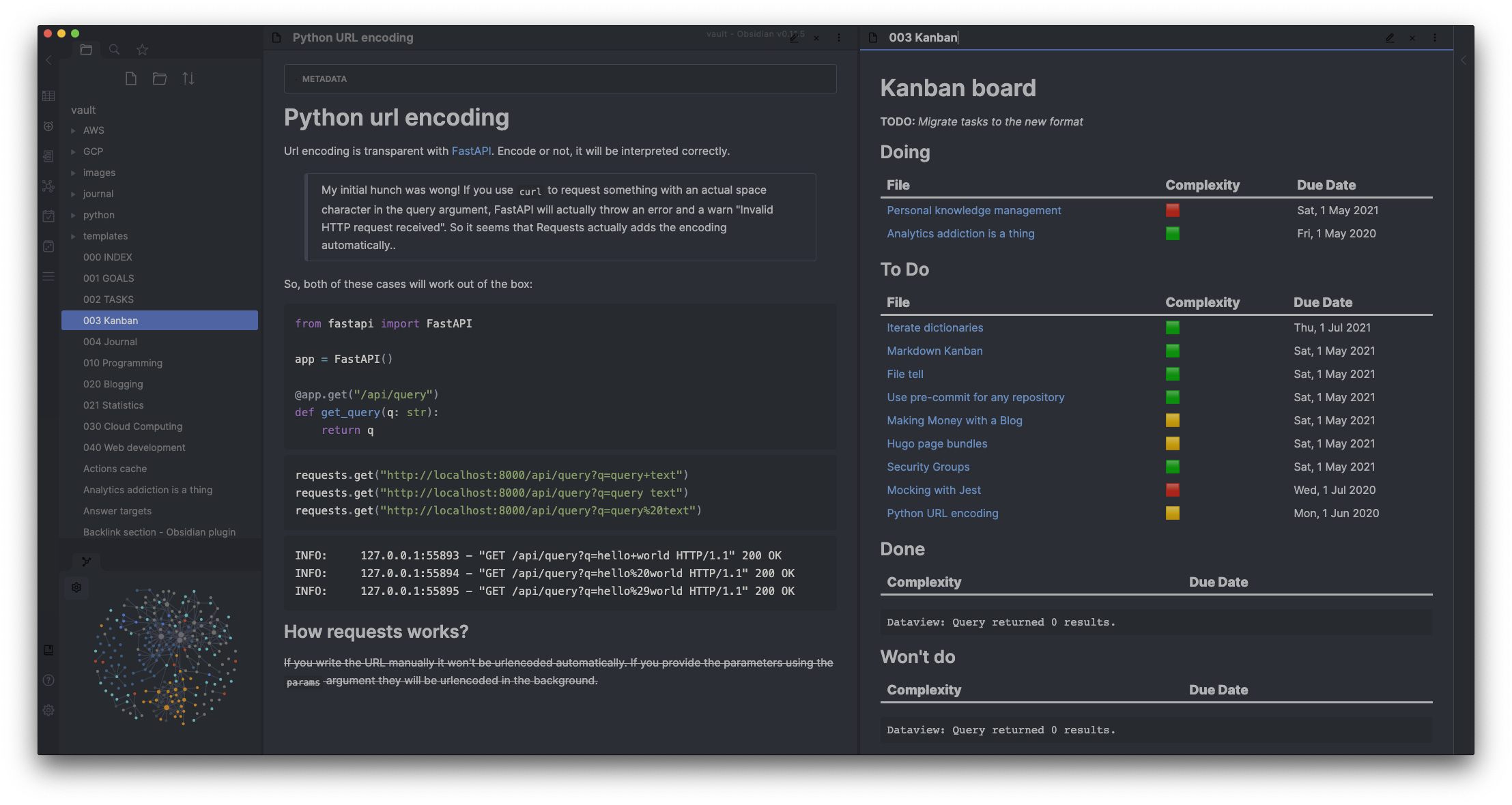
Task: Change the file sort order
Action: pyautogui.click(x=188, y=78)
